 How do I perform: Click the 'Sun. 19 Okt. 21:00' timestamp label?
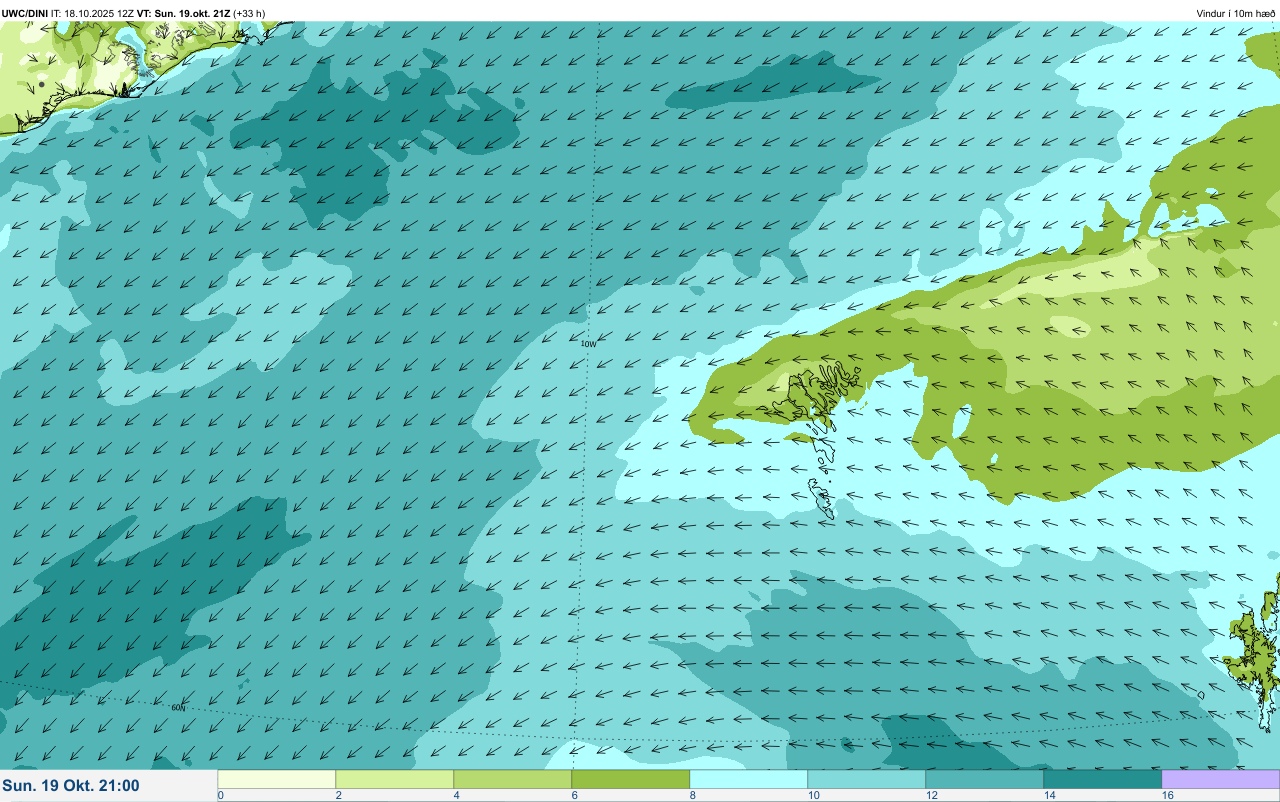tap(71, 786)
